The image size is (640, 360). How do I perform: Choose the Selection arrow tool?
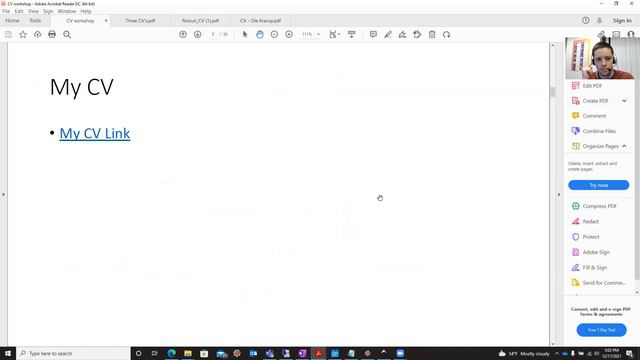245,35
